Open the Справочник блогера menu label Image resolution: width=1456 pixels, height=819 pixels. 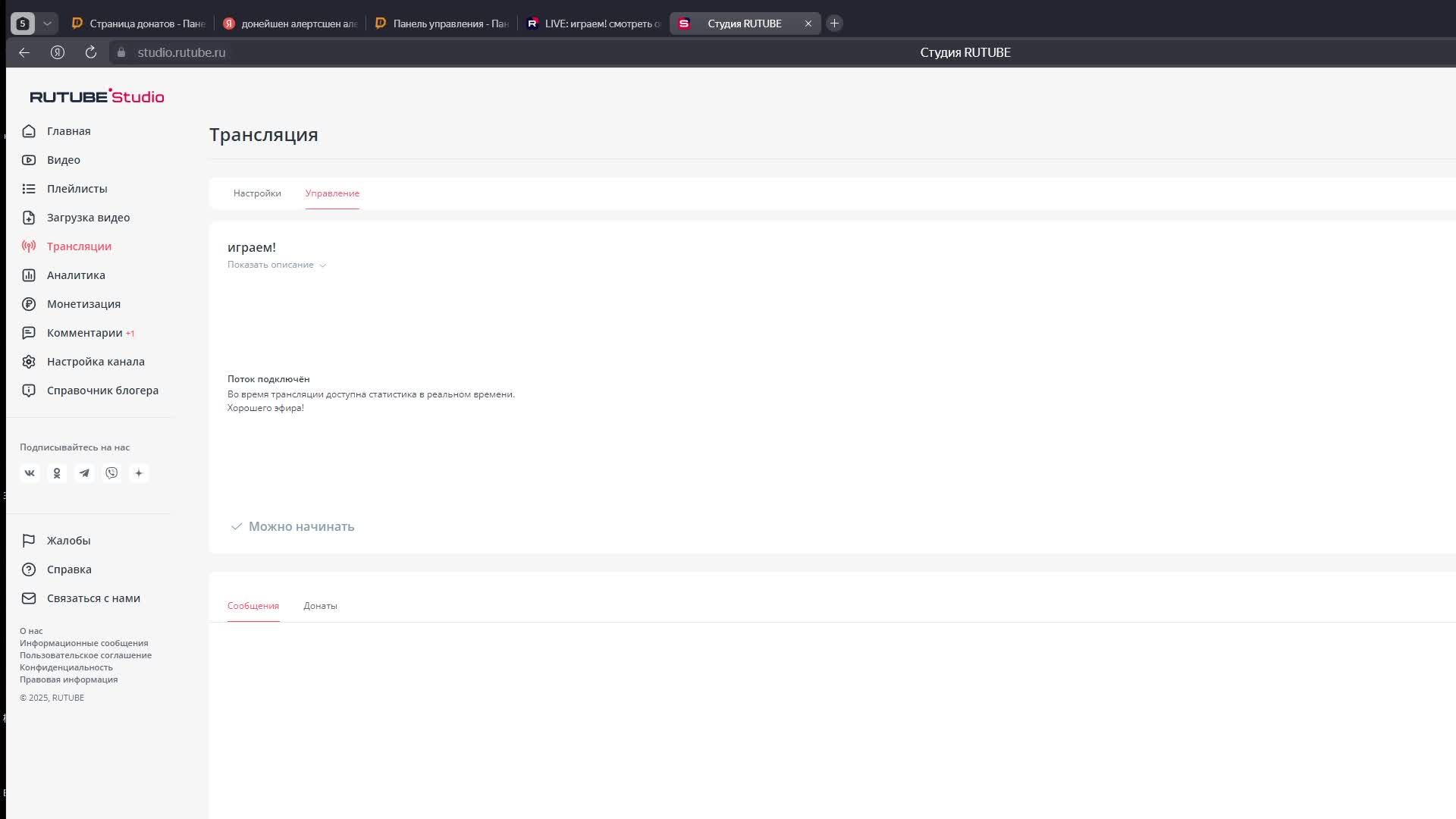pos(102,391)
